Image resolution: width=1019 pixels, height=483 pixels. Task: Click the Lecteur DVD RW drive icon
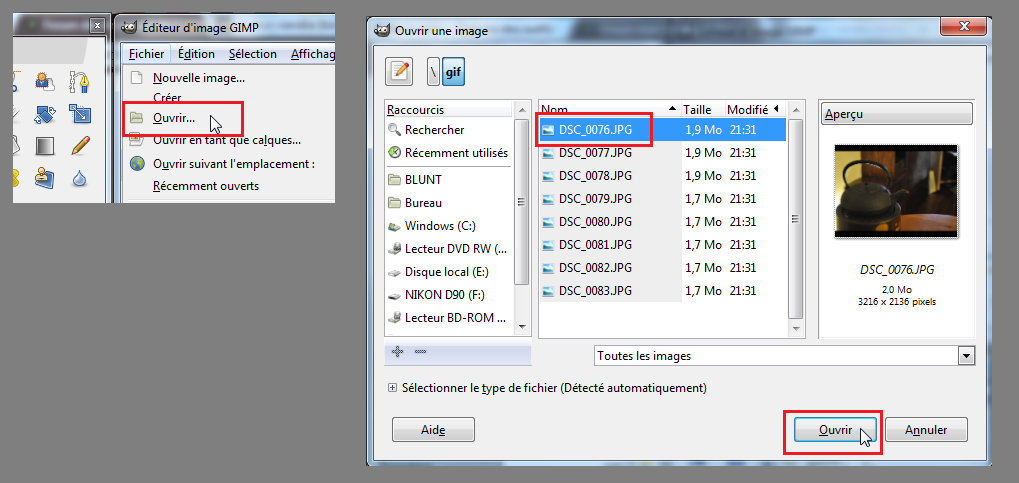(x=394, y=248)
